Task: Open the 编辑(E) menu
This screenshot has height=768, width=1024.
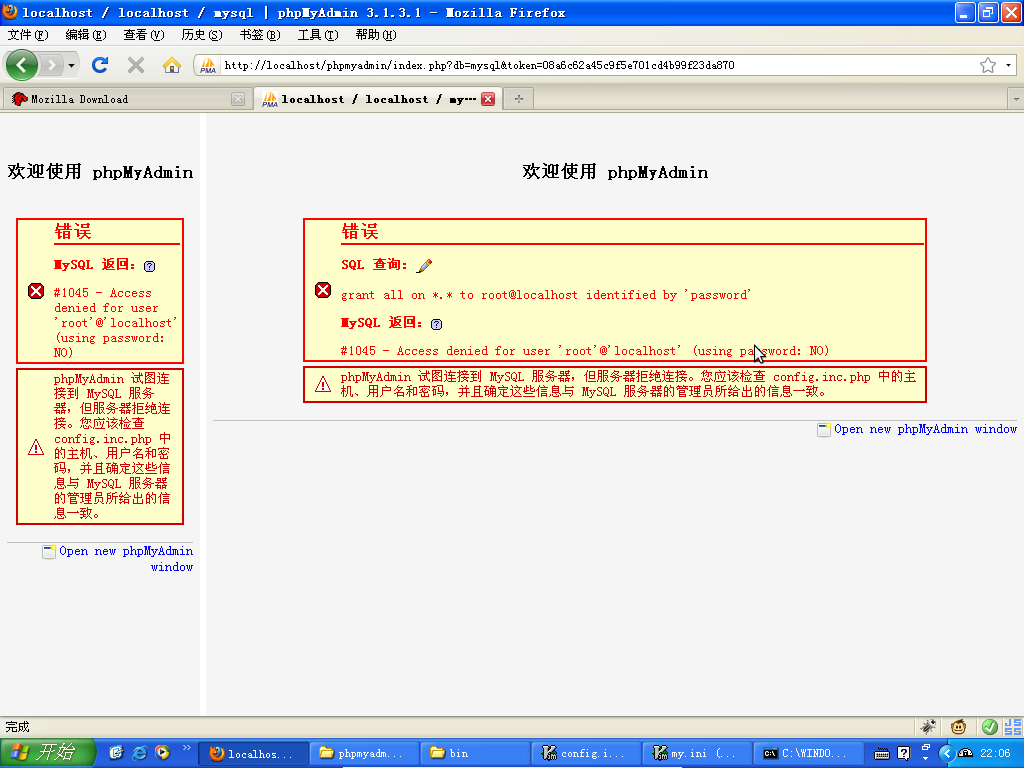Action: click(86, 35)
